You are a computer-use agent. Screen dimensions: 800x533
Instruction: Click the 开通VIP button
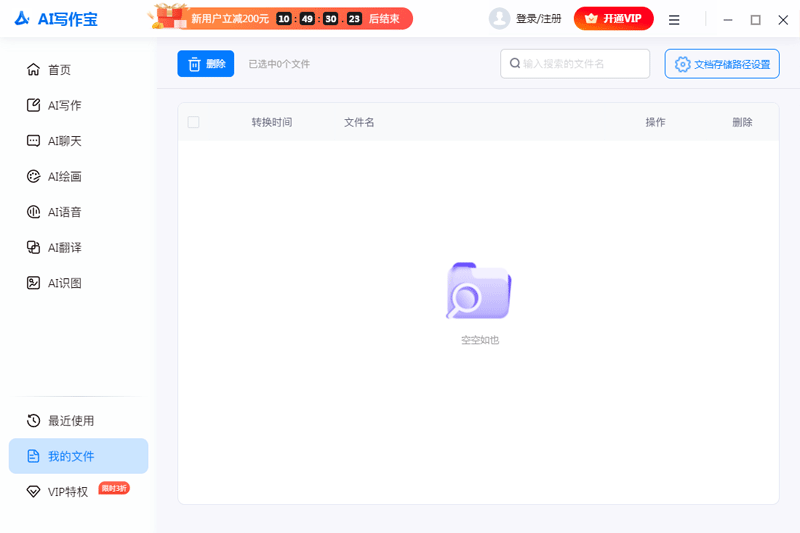pos(613,19)
